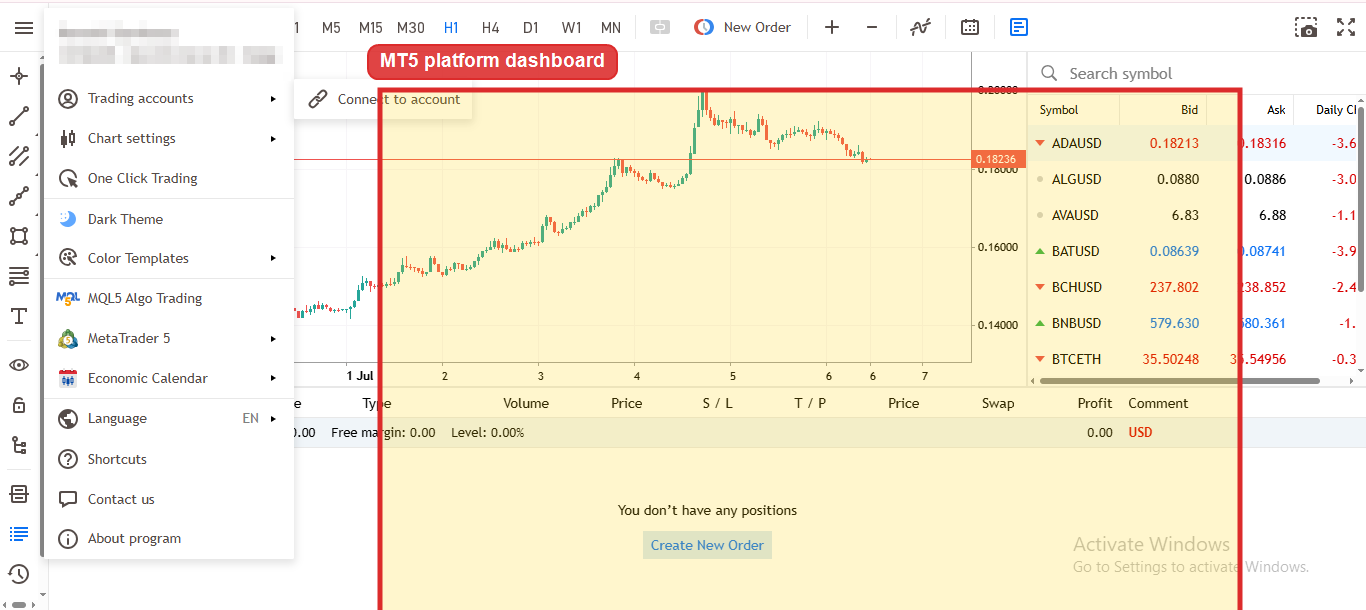Select the BTCETH symbol row
Image resolution: width=1366 pixels, height=610 pixels.
(1193, 359)
